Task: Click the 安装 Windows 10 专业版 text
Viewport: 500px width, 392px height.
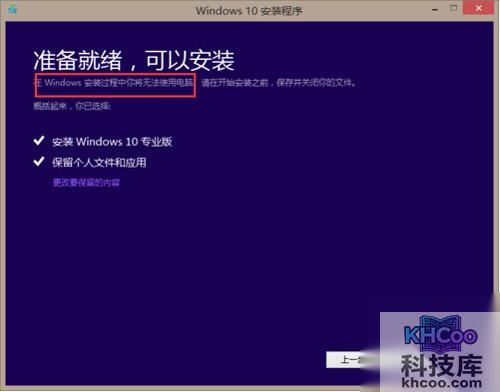Action: pos(112,142)
